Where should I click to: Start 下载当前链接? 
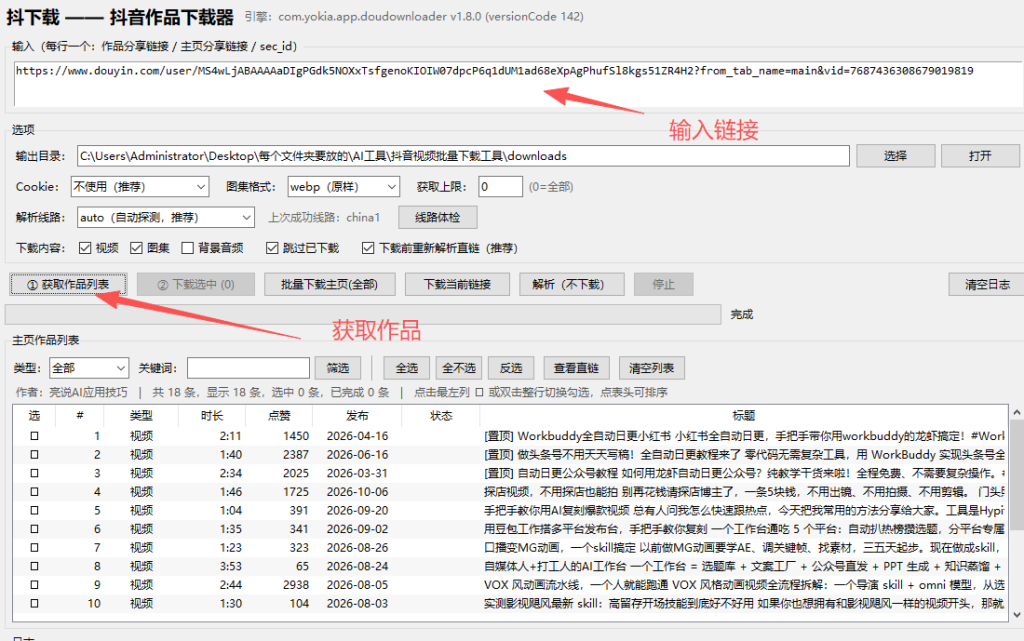click(457, 285)
